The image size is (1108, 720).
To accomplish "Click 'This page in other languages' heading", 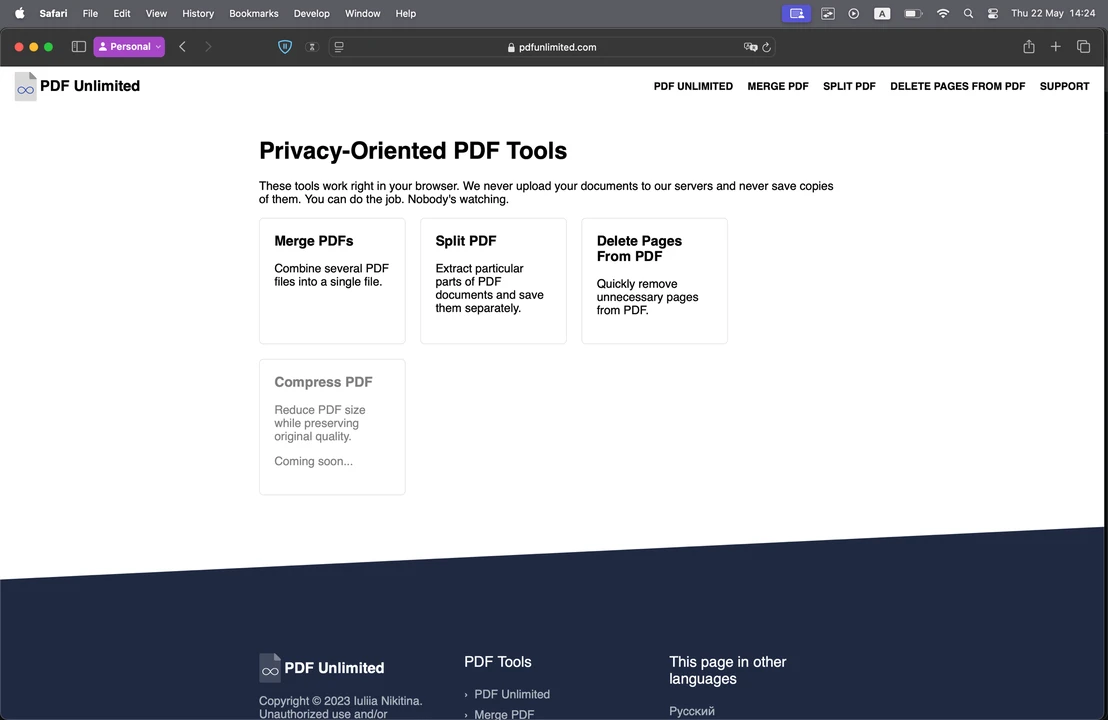I will click(x=727, y=671).
